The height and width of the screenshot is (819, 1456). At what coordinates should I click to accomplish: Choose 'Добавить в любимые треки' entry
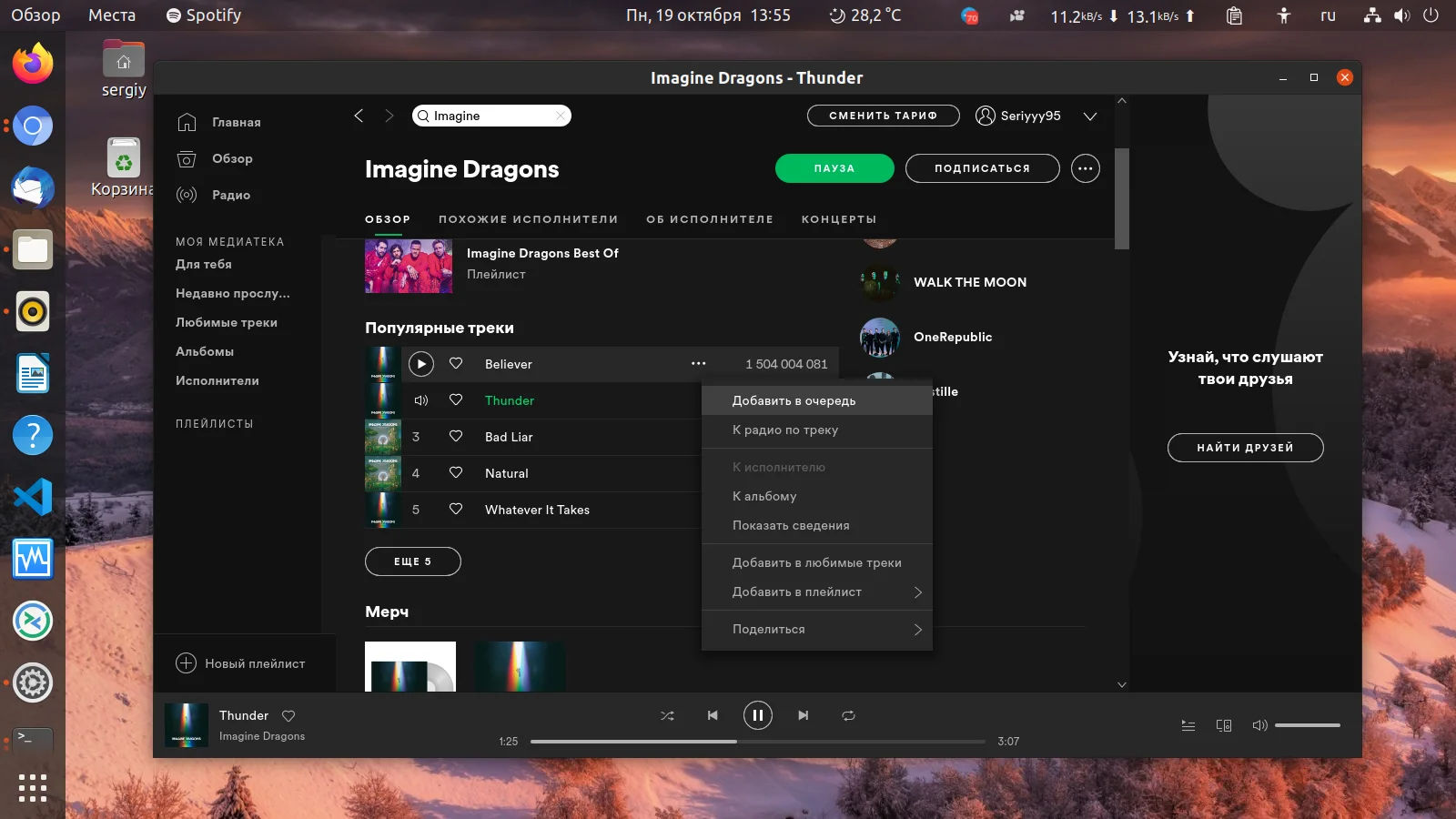click(817, 562)
